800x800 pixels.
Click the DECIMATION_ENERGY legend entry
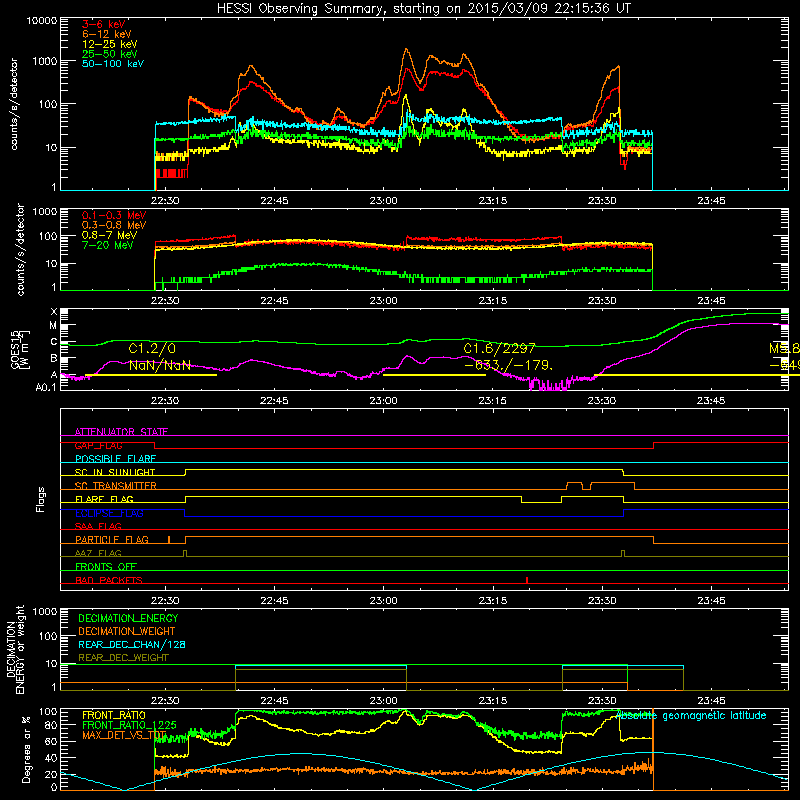[128, 618]
